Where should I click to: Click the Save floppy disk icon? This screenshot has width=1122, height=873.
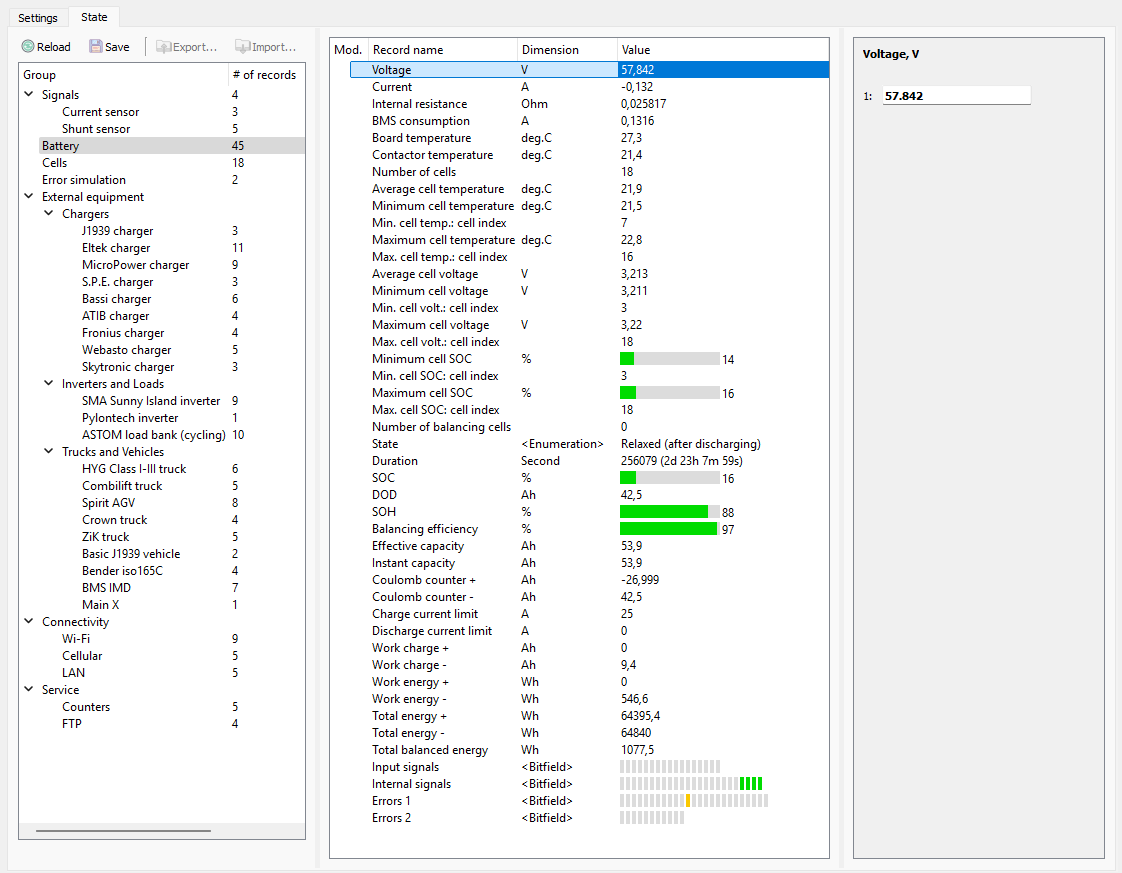pyautogui.click(x=96, y=47)
